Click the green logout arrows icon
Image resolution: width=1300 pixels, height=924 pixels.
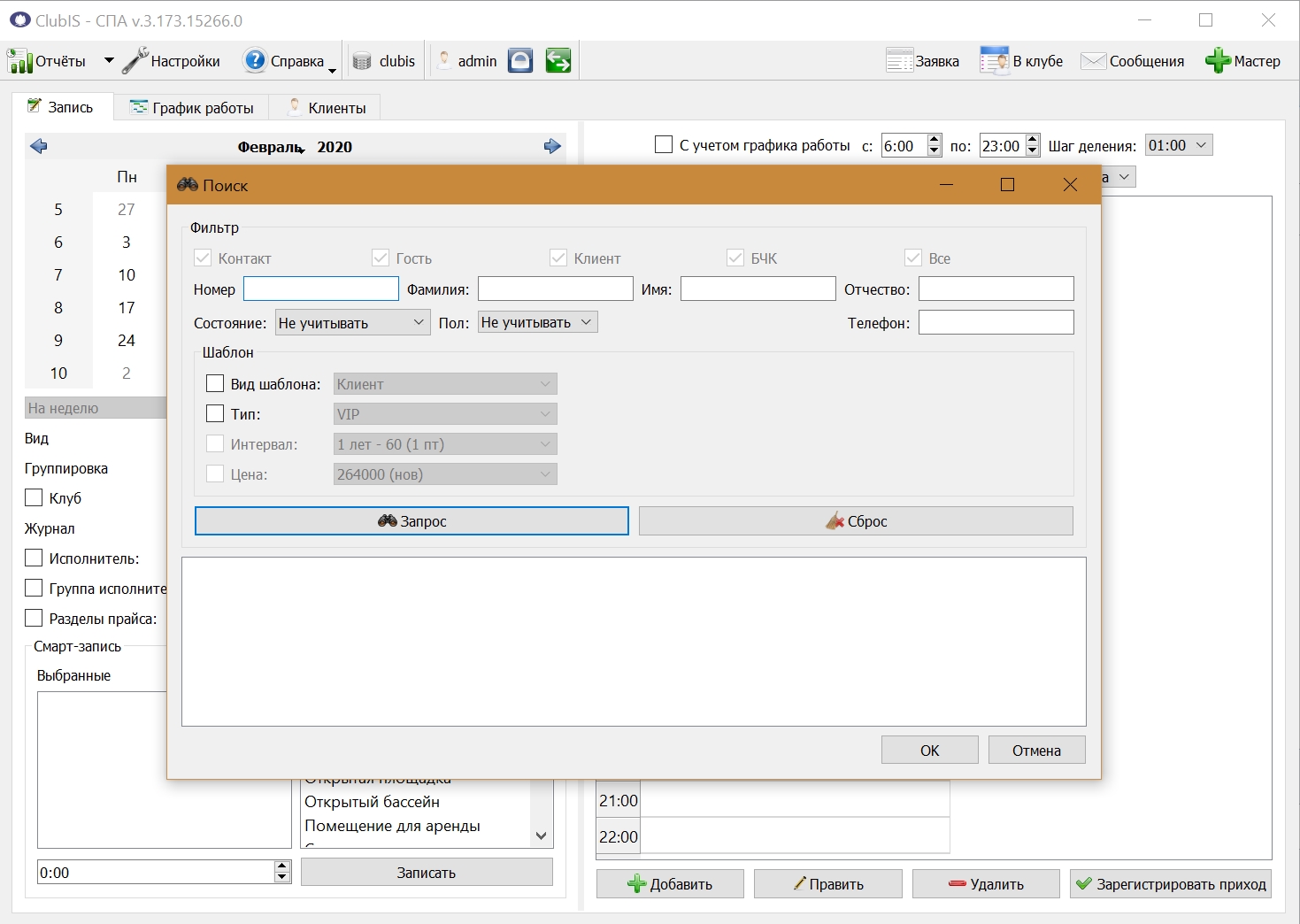[558, 60]
